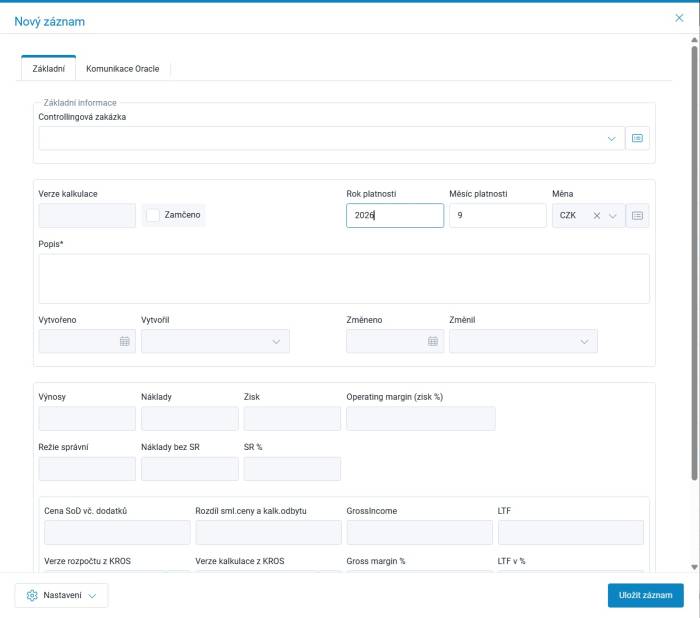Click the Výnosy field

[x=87, y=418]
